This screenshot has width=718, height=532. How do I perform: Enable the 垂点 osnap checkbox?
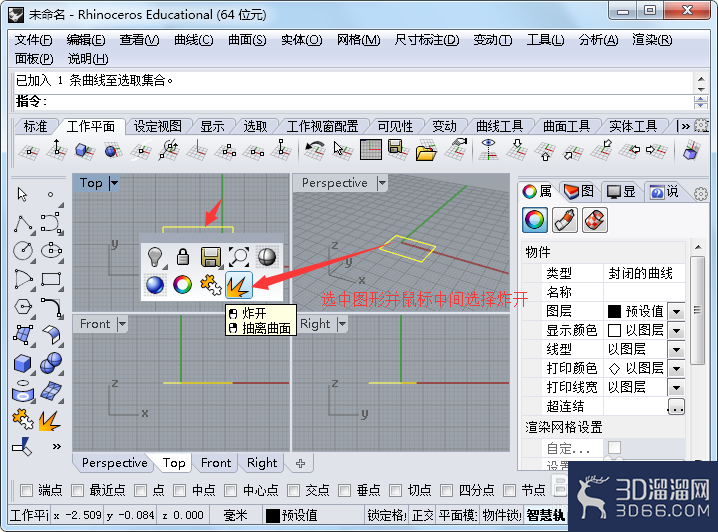tap(344, 490)
